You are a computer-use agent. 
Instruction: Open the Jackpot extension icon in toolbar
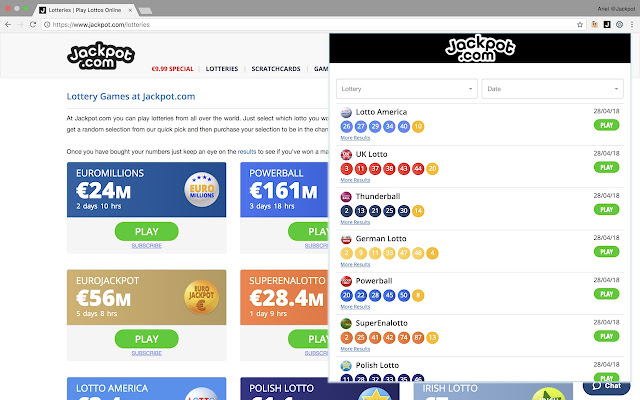pyautogui.click(x=607, y=24)
